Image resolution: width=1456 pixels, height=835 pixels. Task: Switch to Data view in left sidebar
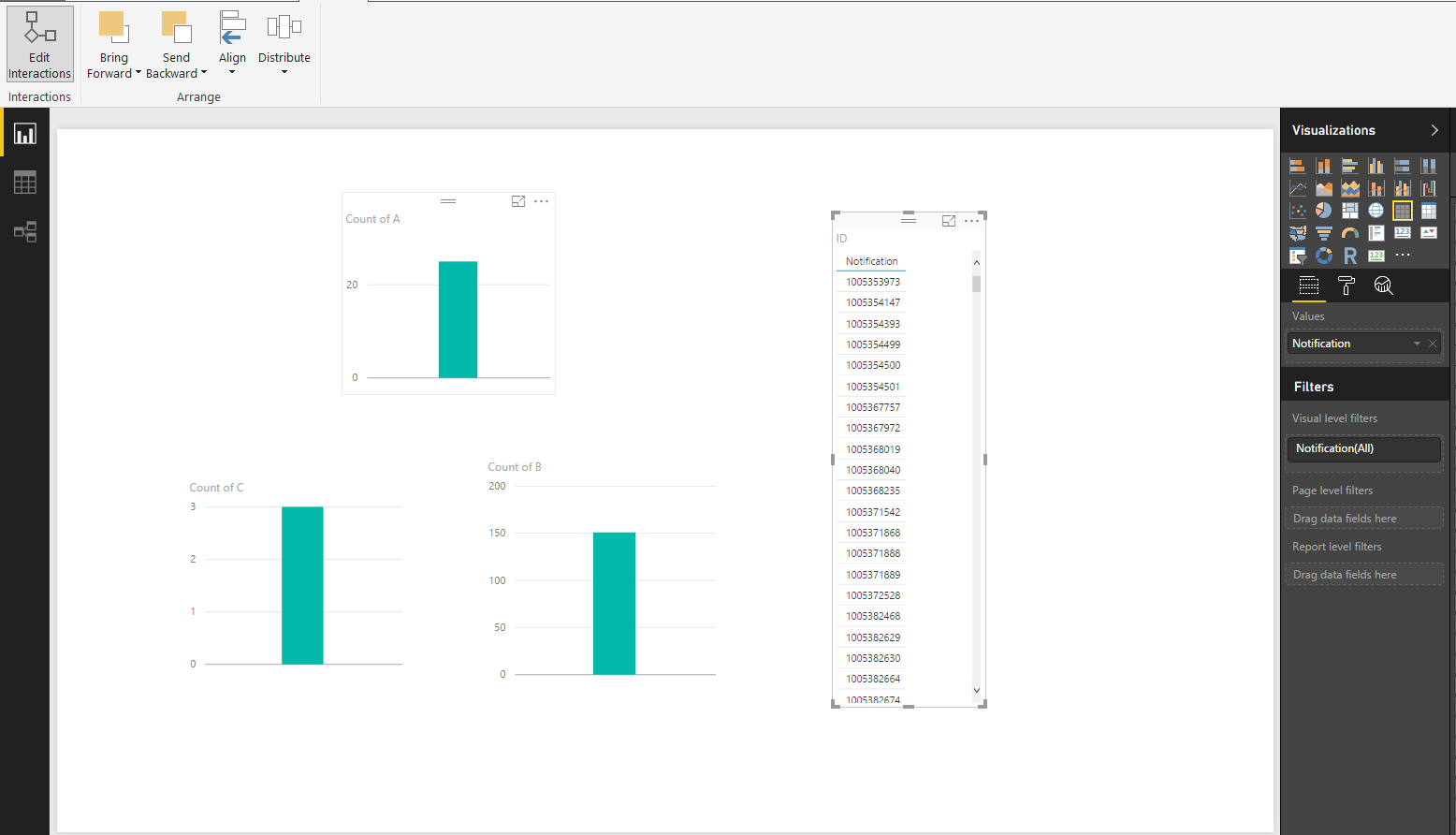25,183
